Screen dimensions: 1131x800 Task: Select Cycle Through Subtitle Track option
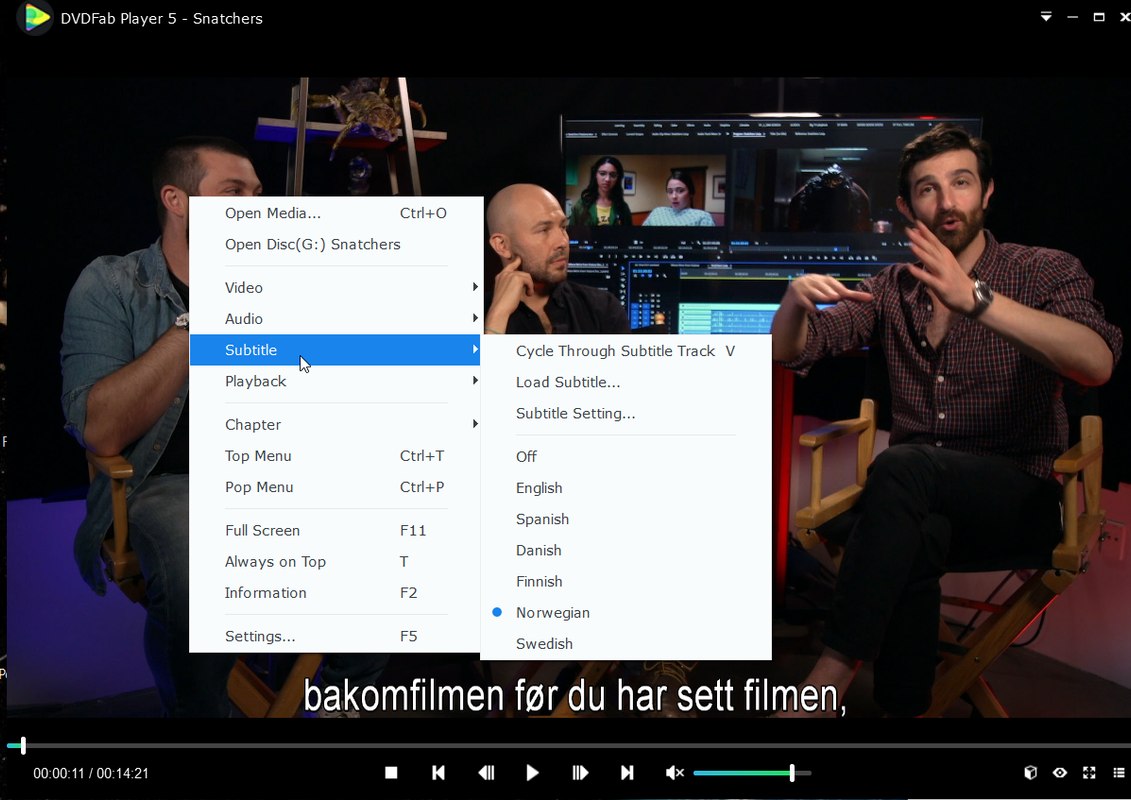click(x=626, y=351)
